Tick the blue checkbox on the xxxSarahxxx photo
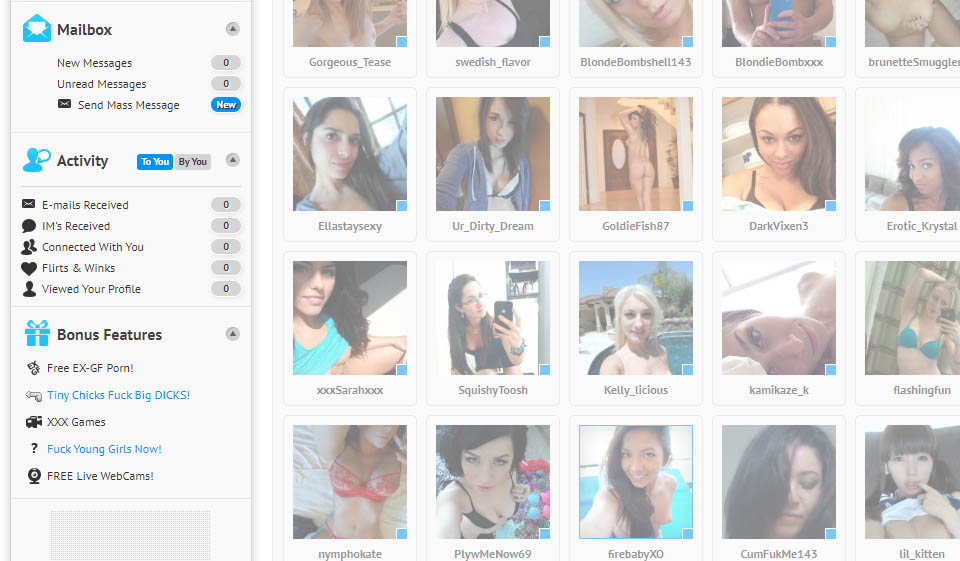Viewport: 960px width, 561px height. pyautogui.click(x=402, y=370)
